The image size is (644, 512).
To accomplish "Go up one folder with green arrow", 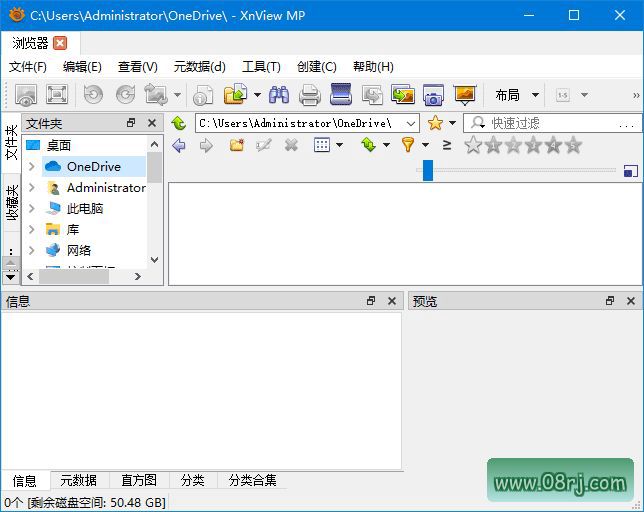I will pos(179,123).
